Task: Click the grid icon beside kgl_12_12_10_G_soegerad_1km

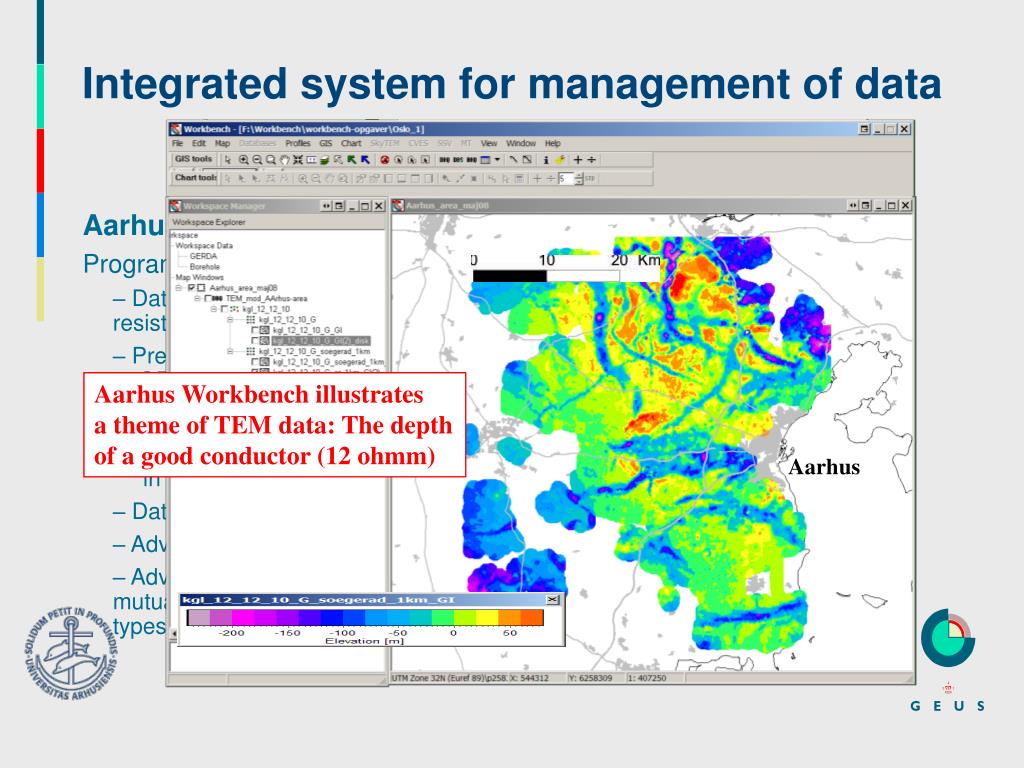Action: (251, 351)
